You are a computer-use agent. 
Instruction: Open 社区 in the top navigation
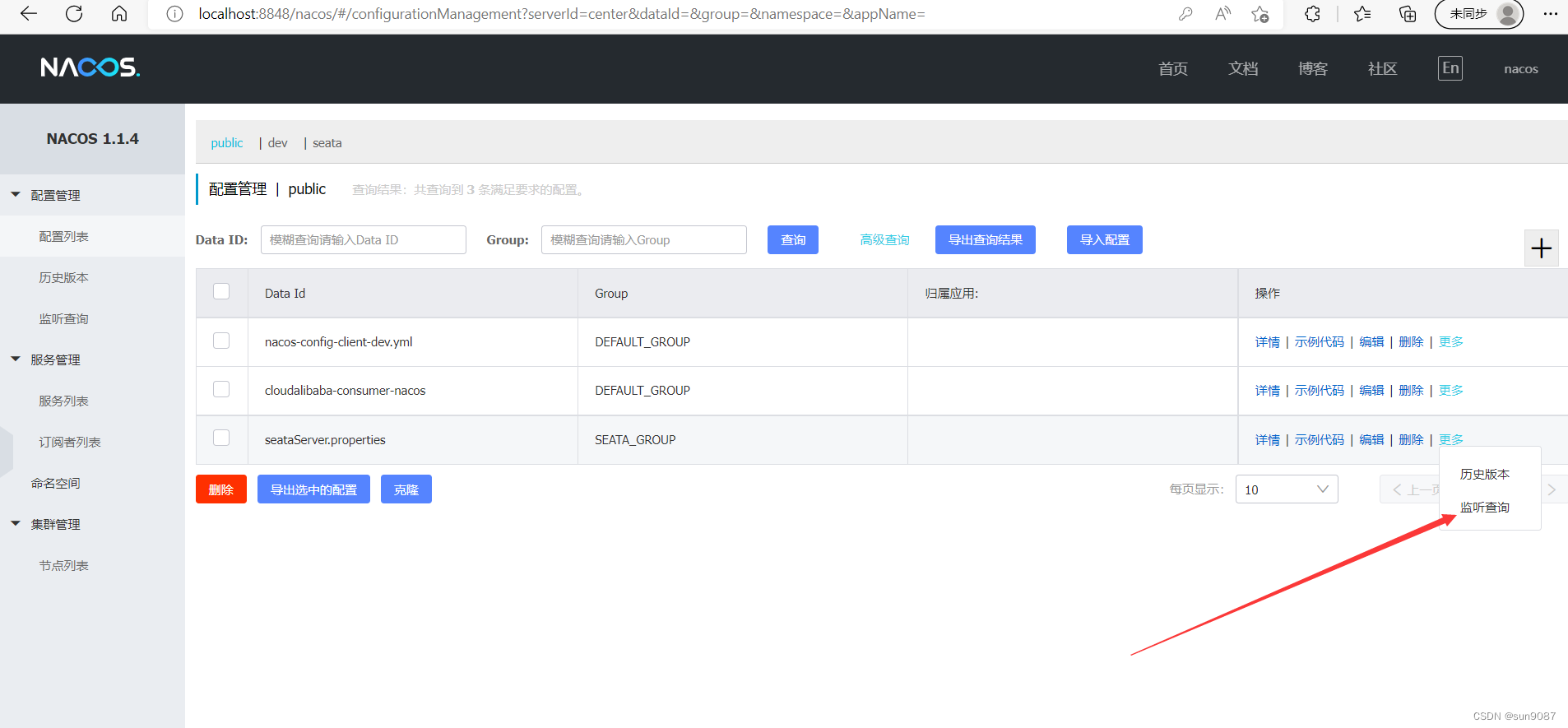1383,69
